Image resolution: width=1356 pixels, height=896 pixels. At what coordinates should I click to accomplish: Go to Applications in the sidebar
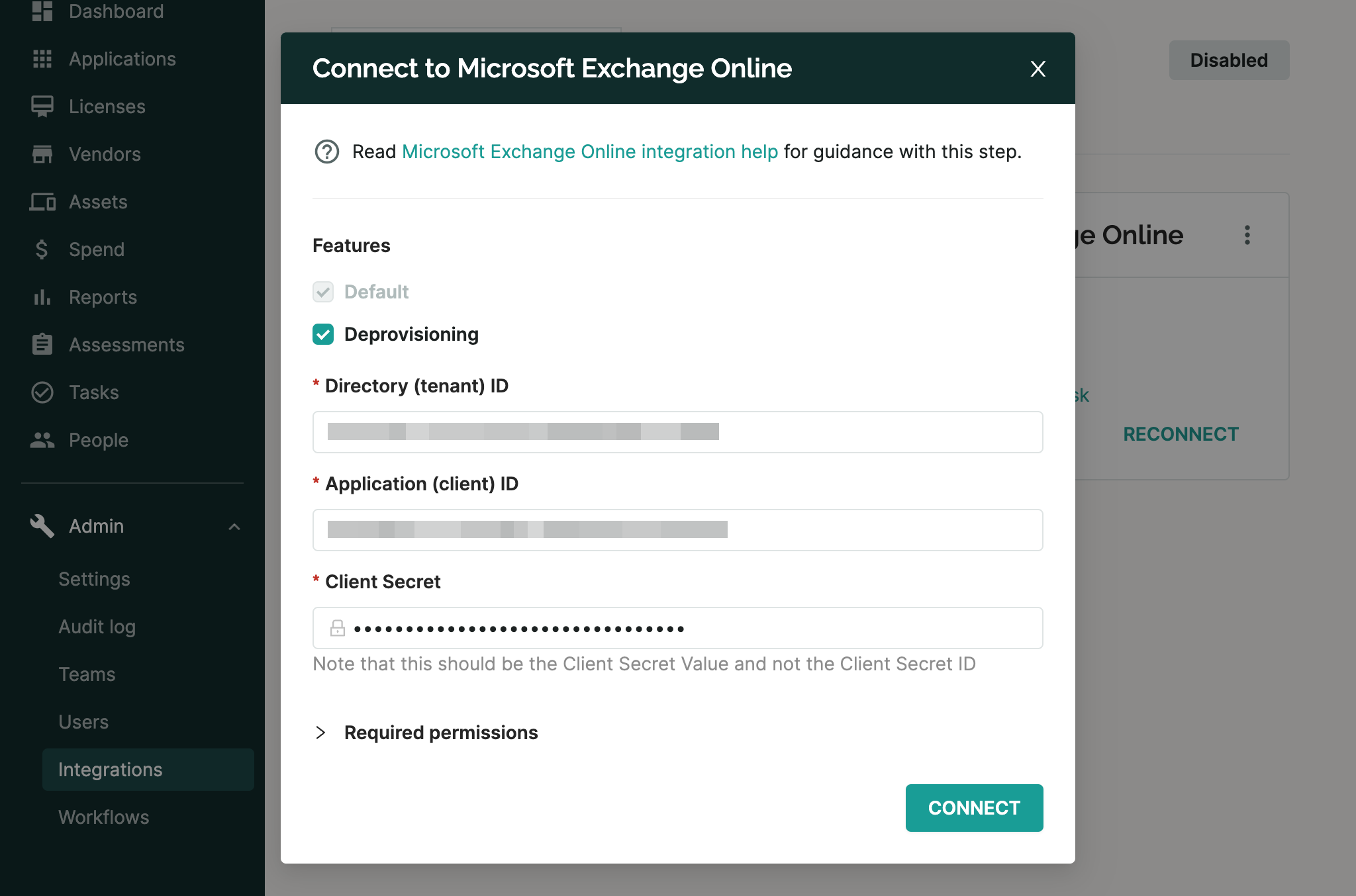coord(122,59)
